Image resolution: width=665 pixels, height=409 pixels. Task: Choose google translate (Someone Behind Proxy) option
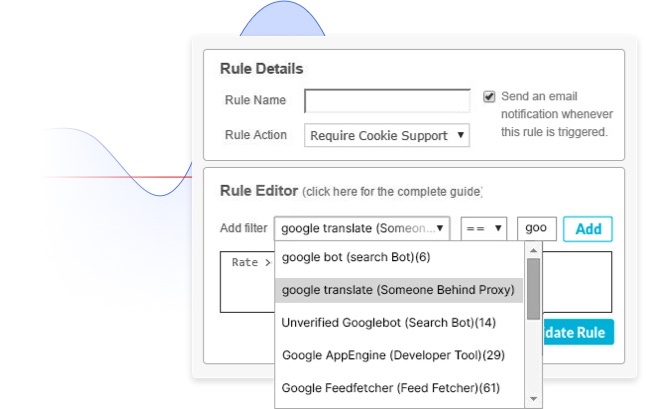click(399, 290)
